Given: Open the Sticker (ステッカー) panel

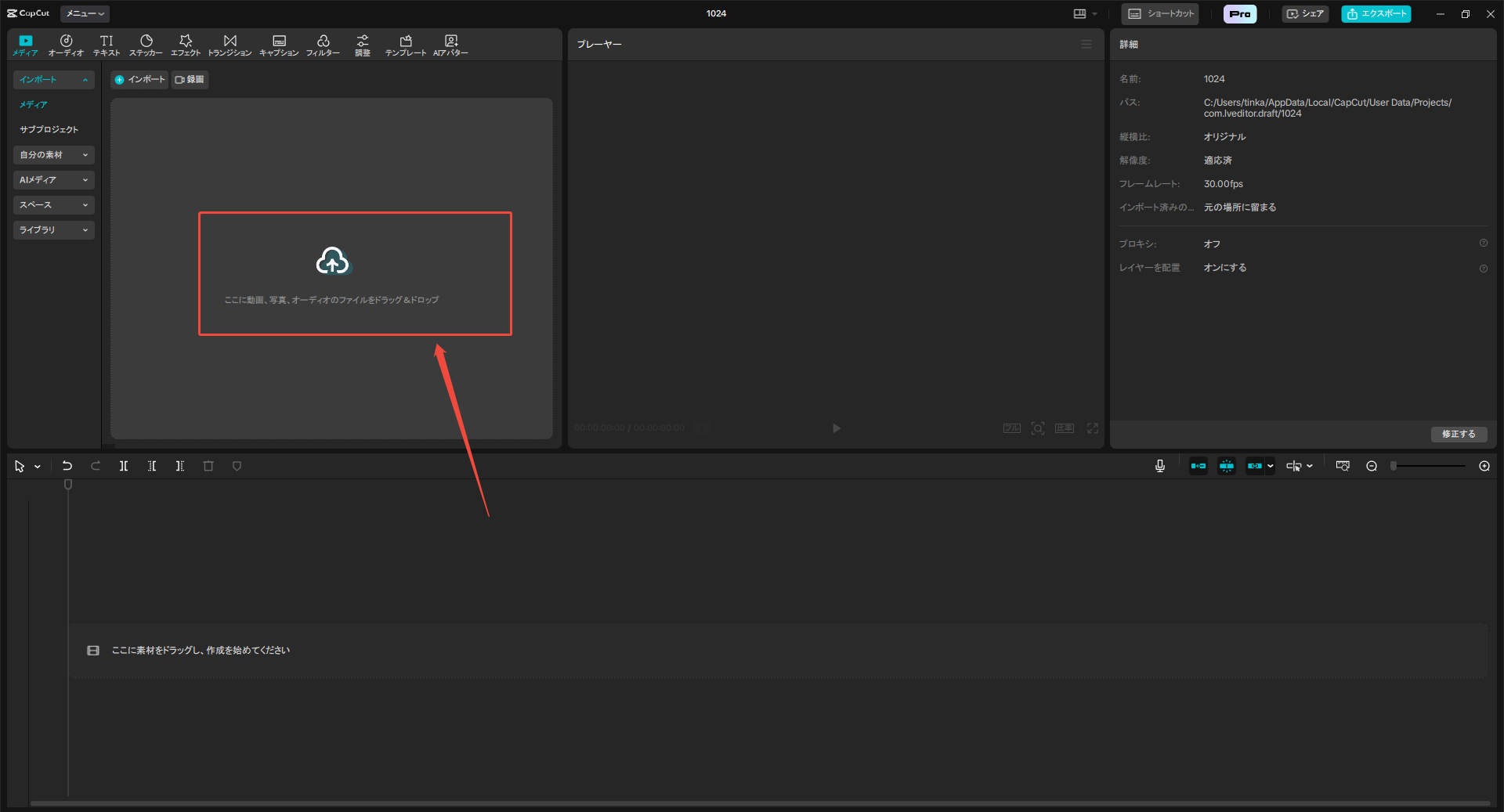Looking at the screenshot, I should tap(146, 45).
